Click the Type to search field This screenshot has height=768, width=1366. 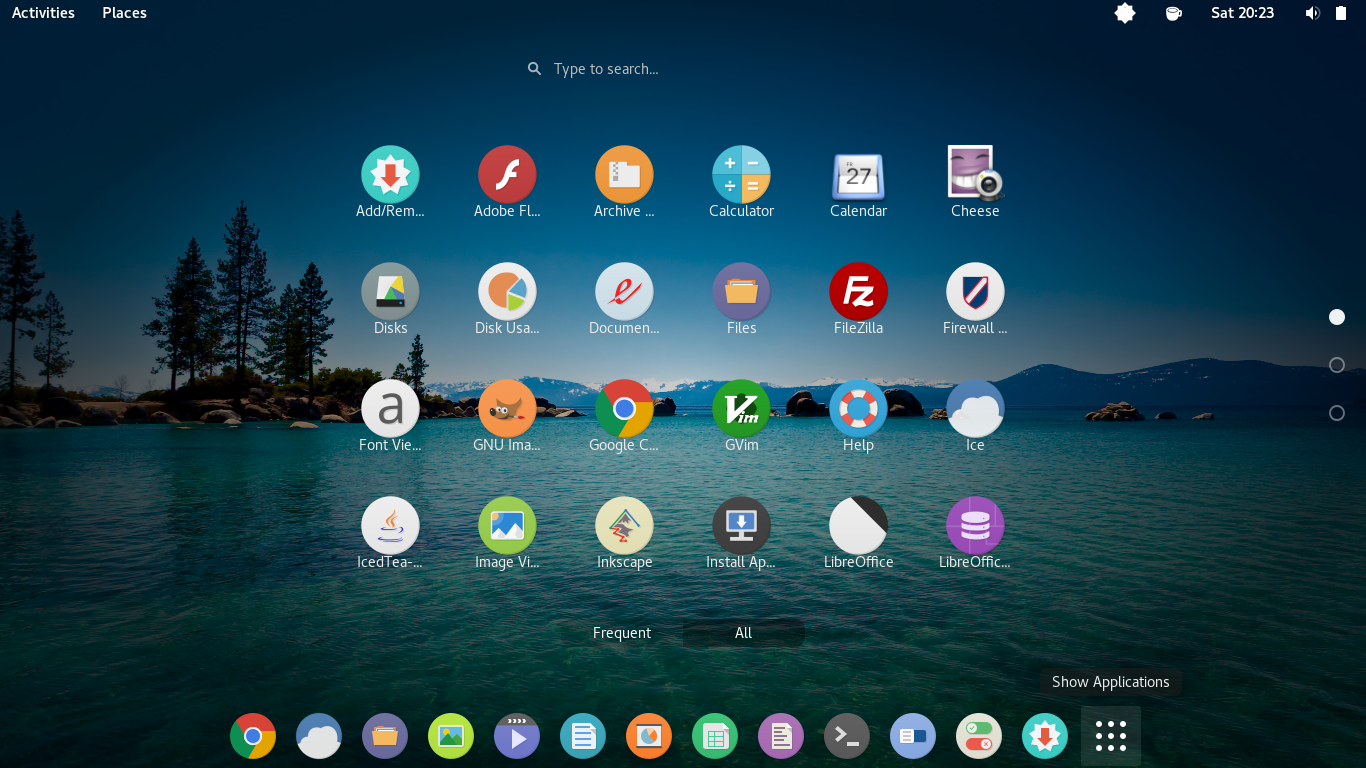click(683, 69)
